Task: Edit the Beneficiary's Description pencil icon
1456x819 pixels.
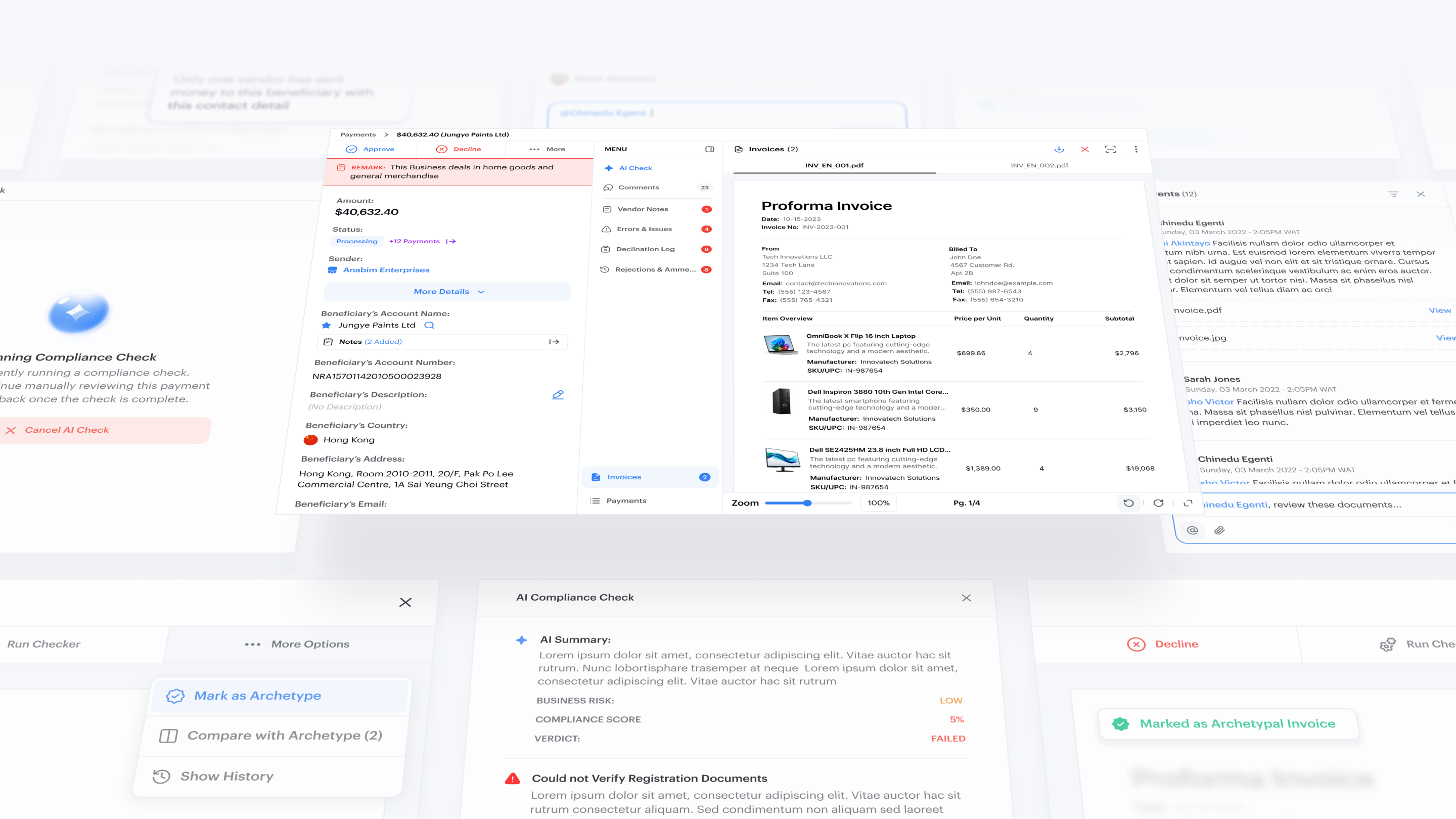Action: [x=558, y=394]
